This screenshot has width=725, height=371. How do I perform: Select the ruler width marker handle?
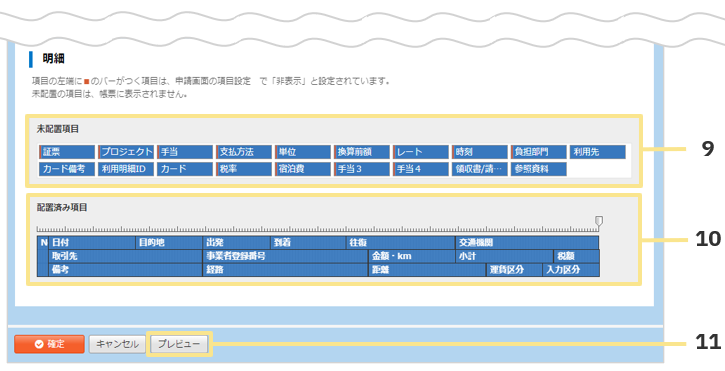point(599,222)
